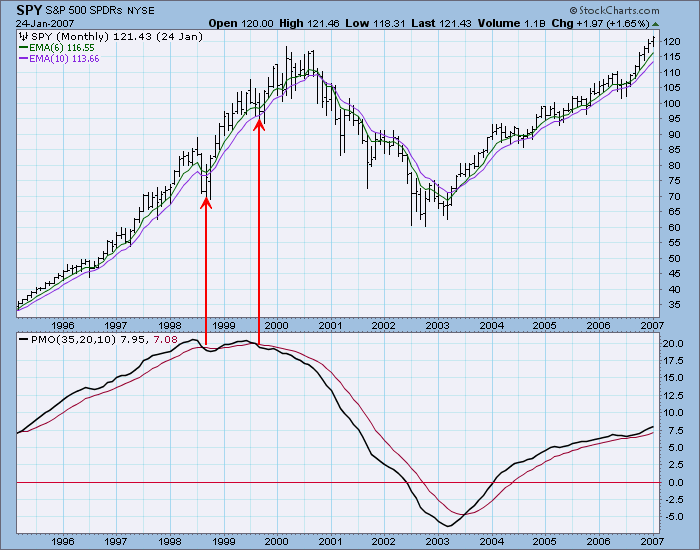Click the 90 label on the price axis

click(x=675, y=134)
